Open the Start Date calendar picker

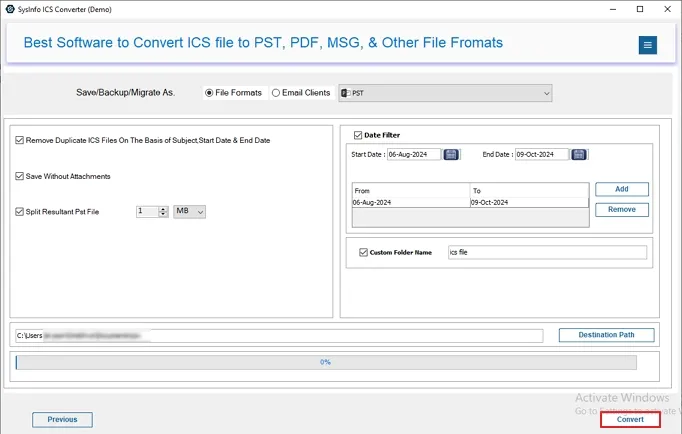pyautogui.click(x=451, y=154)
